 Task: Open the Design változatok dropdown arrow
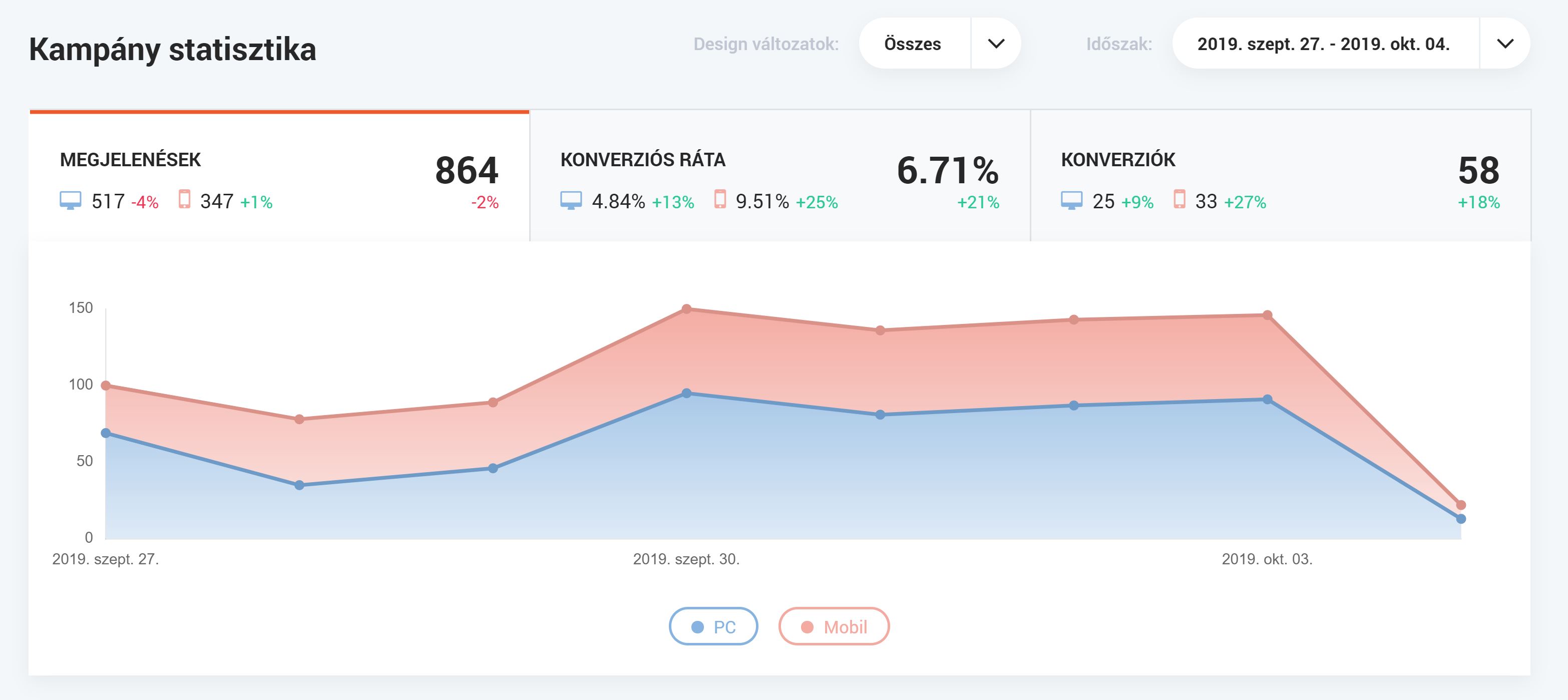pos(996,43)
